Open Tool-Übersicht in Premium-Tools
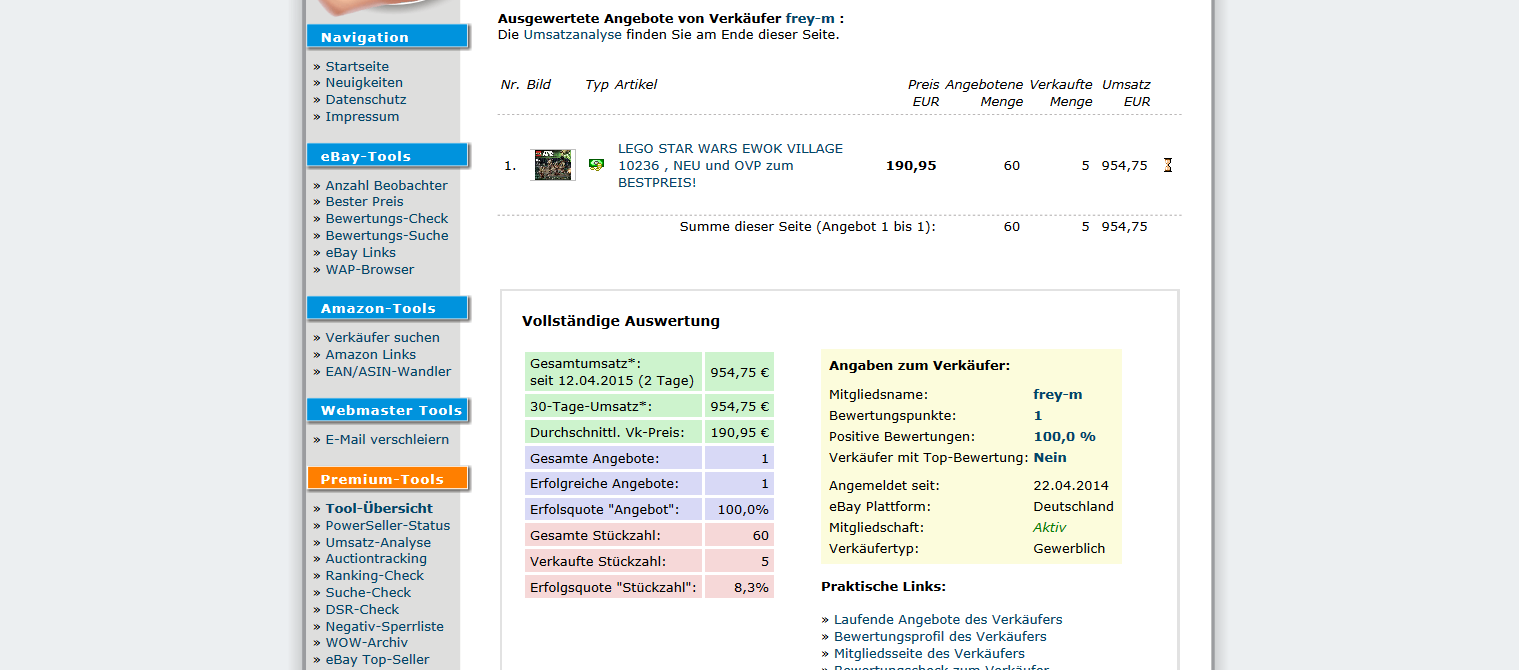This screenshot has width=1519, height=670. (x=379, y=509)
